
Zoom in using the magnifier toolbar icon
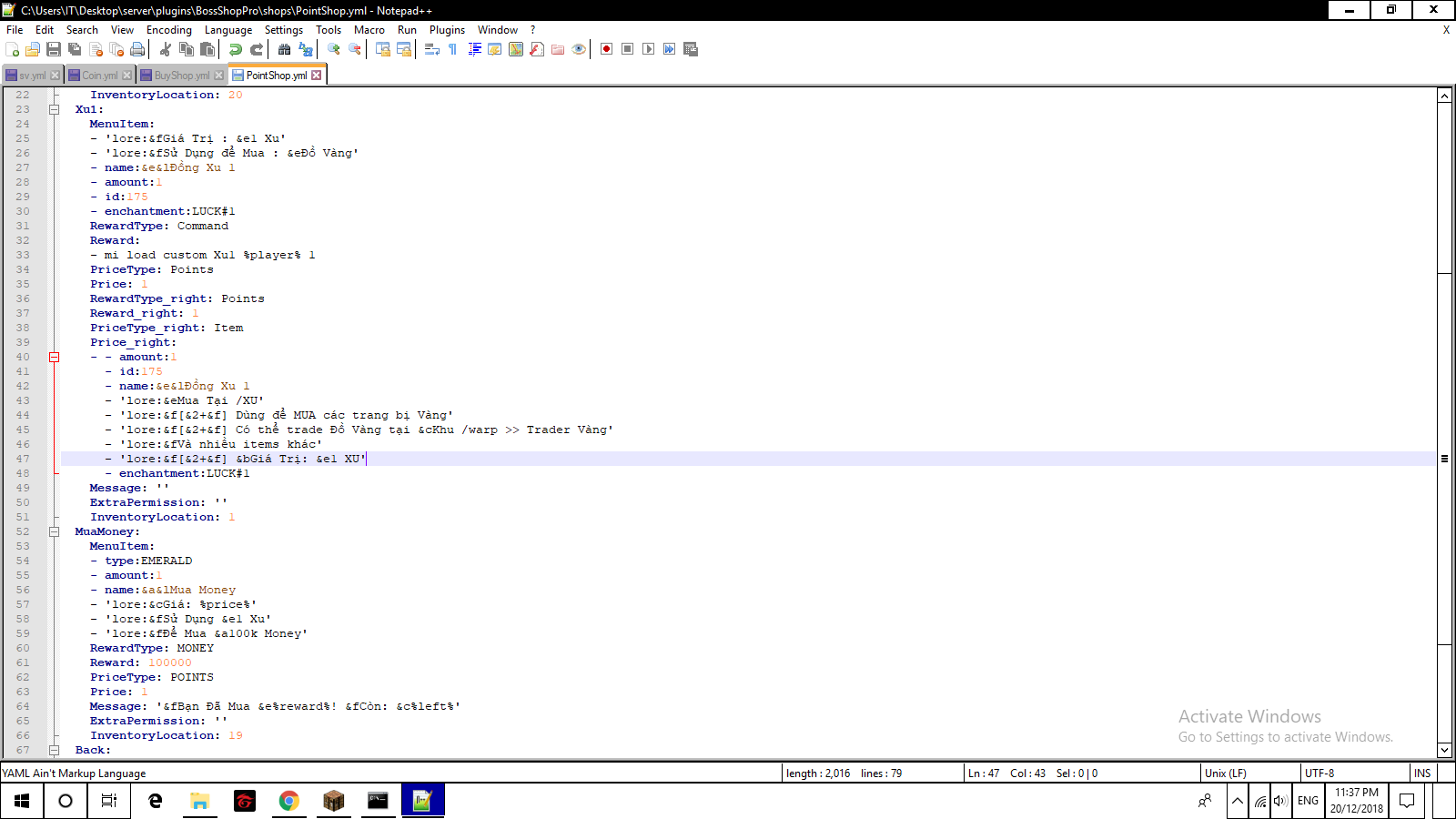335,50
